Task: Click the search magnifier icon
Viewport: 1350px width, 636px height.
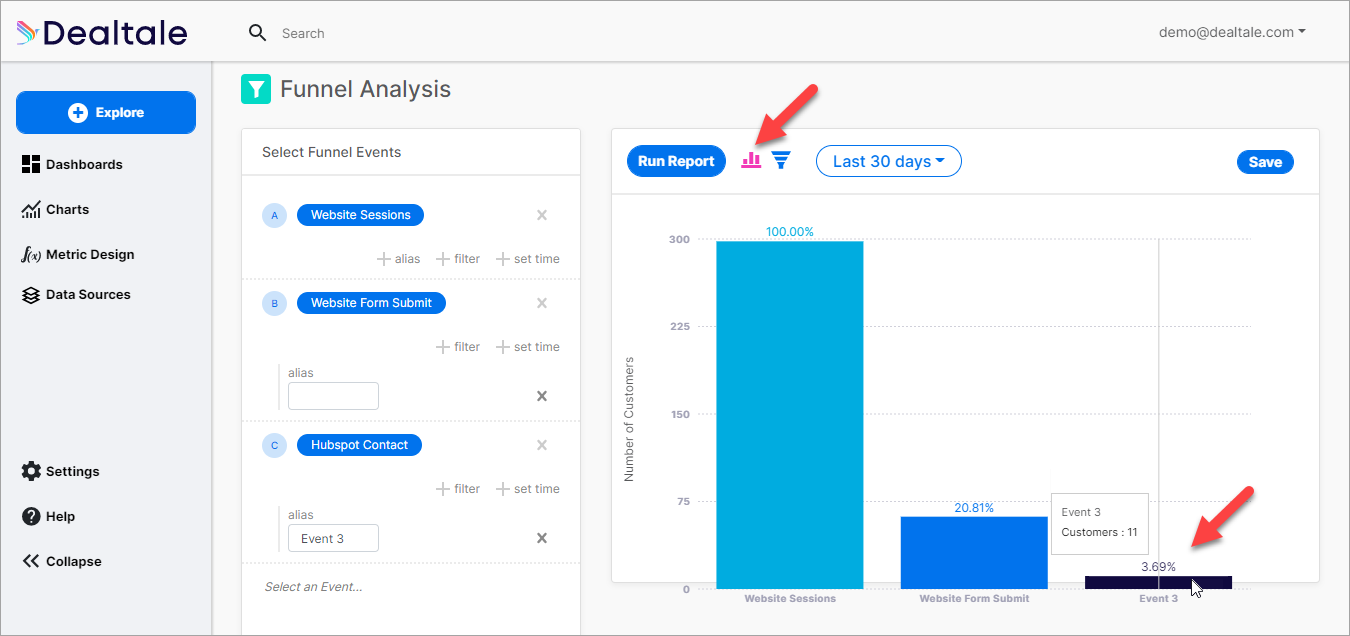Action: pyautogui.click(x=258, y=33)
